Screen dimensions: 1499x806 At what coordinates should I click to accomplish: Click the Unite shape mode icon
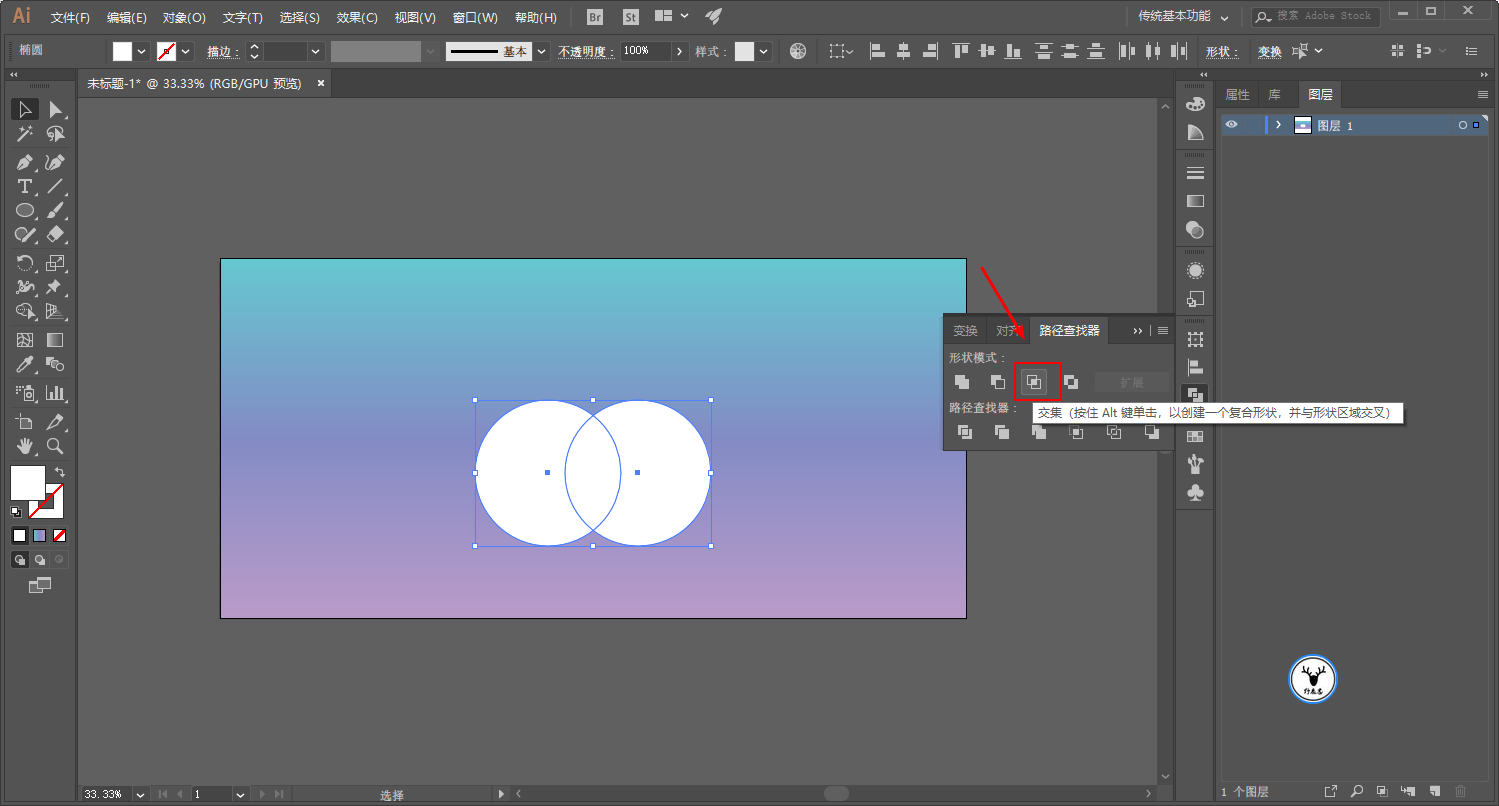[x=962, y=382]
